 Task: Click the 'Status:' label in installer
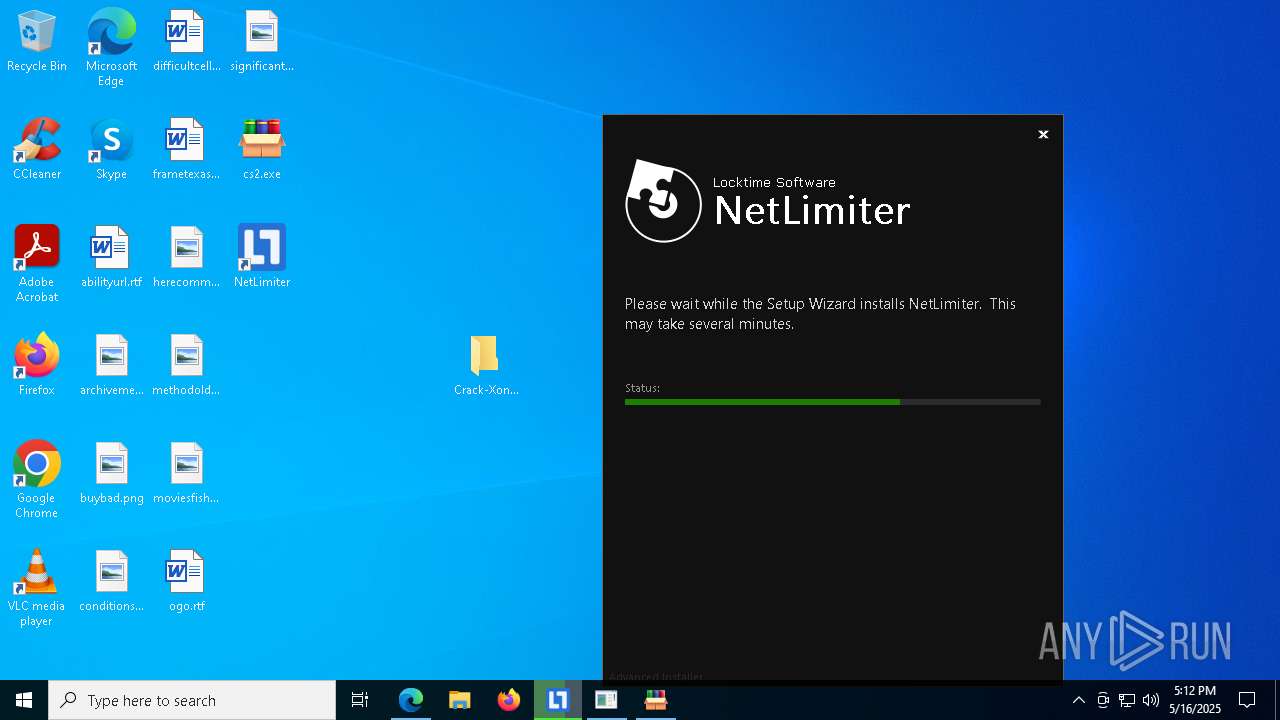pos(642,388)
